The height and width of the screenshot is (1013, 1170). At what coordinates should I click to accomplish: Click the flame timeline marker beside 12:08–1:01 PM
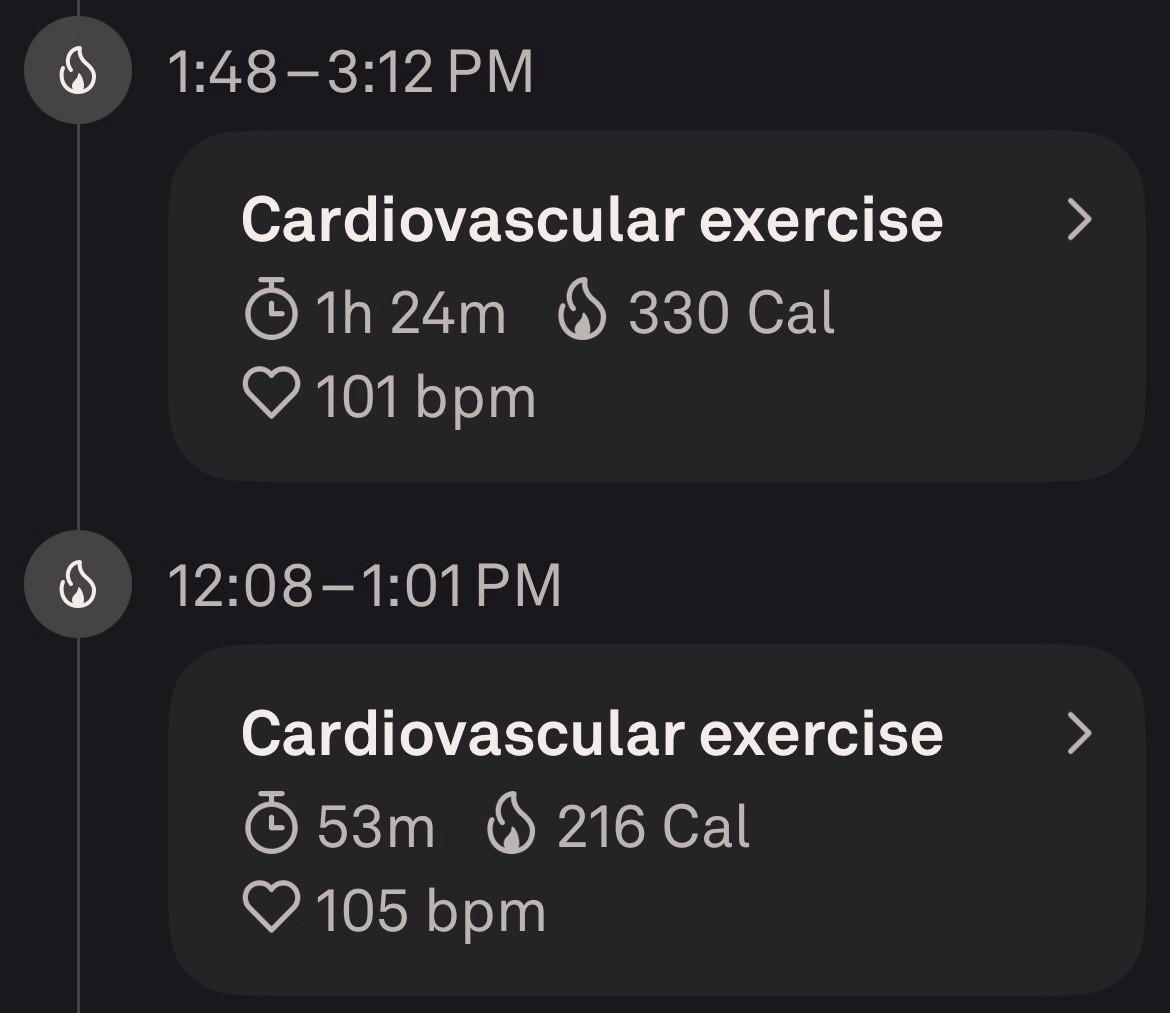(x=77, y=584)
